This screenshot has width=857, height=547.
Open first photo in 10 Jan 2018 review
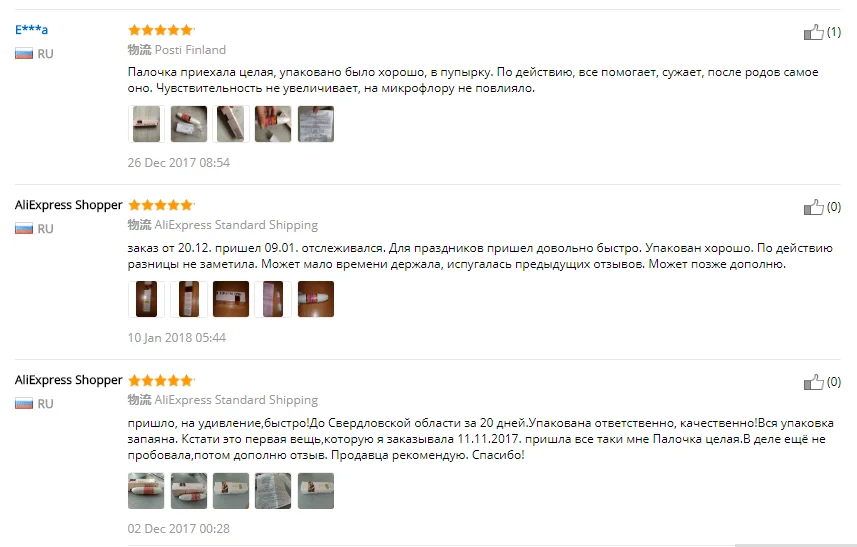(x=146, y=299)
